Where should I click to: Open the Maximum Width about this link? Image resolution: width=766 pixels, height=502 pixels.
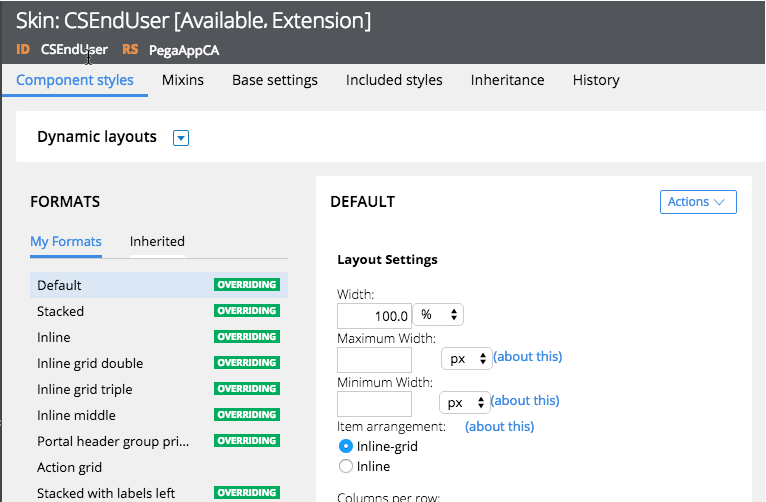[x=528, y=357]
